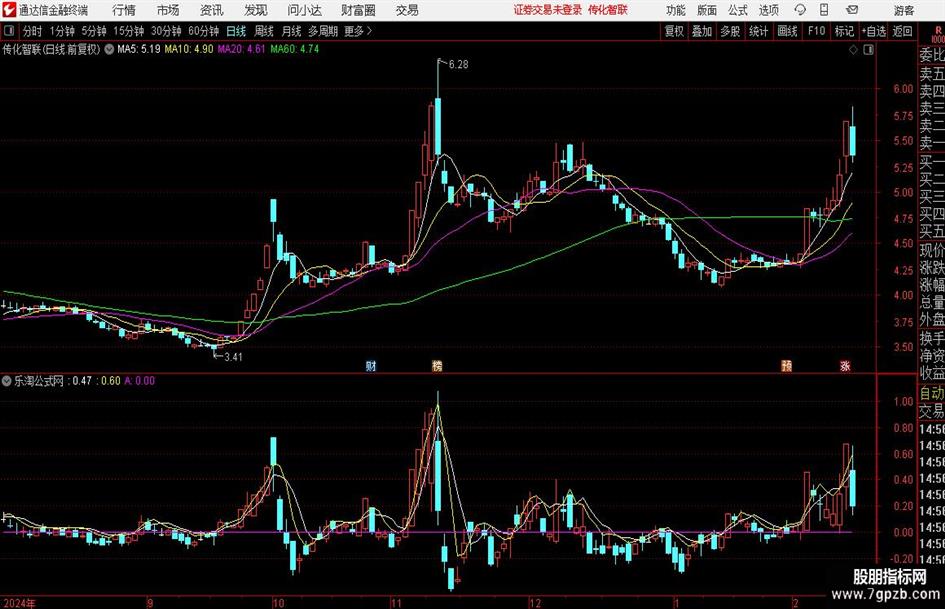Open the 乐淘公式网 sub-indicator dropdown arrow
The image size is (945, 609).
tap(7, 381)
